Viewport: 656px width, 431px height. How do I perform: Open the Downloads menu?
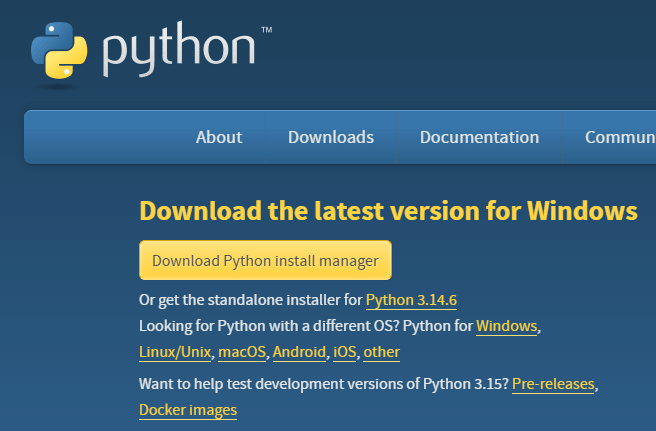pos(331,137)
